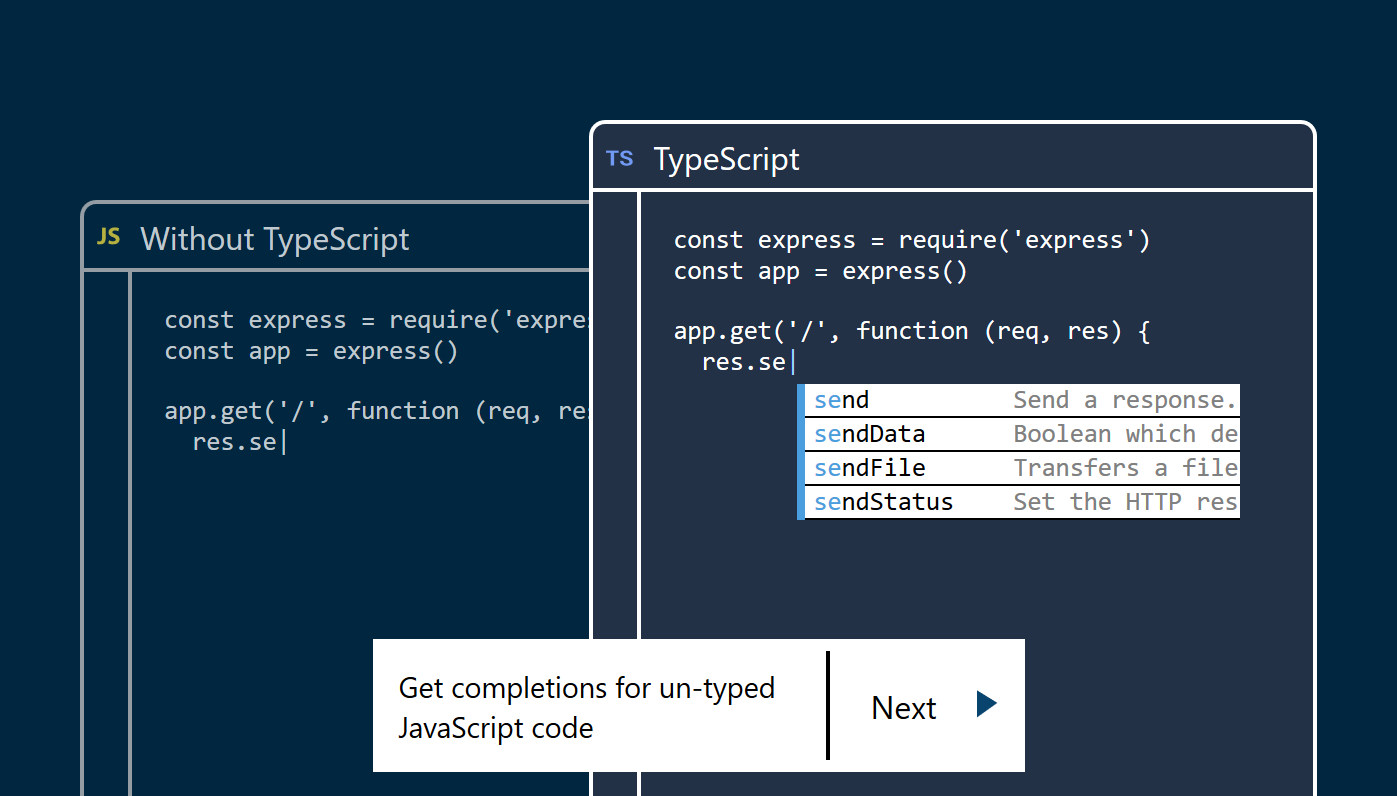Click 'Send a response.' description text

coord(1126,401)
